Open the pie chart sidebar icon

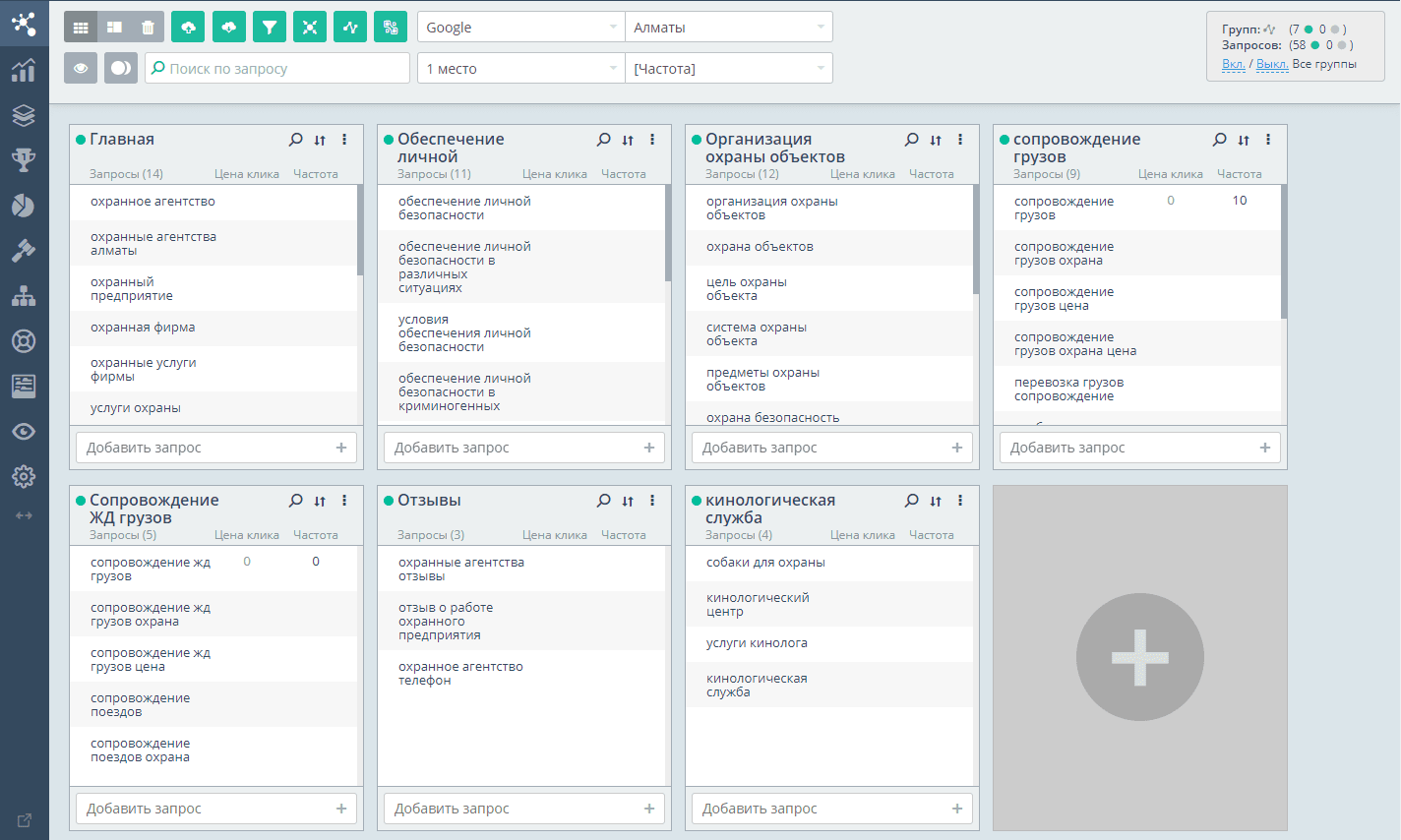[24, 206]
